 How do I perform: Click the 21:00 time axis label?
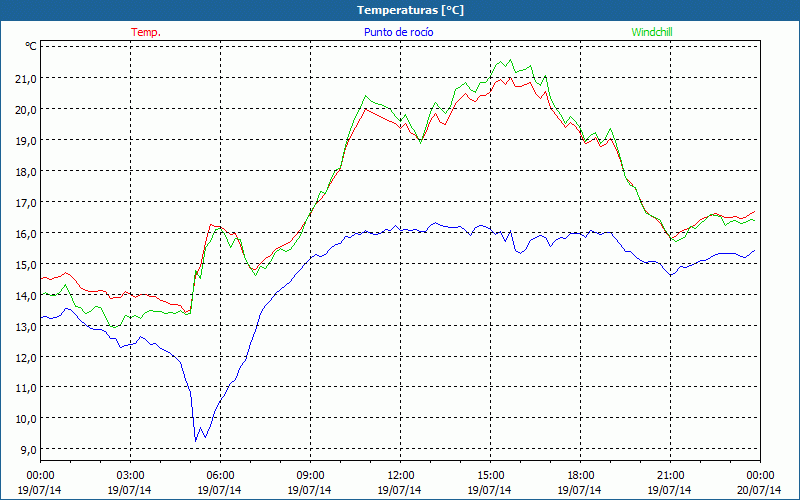click(670, 476)
